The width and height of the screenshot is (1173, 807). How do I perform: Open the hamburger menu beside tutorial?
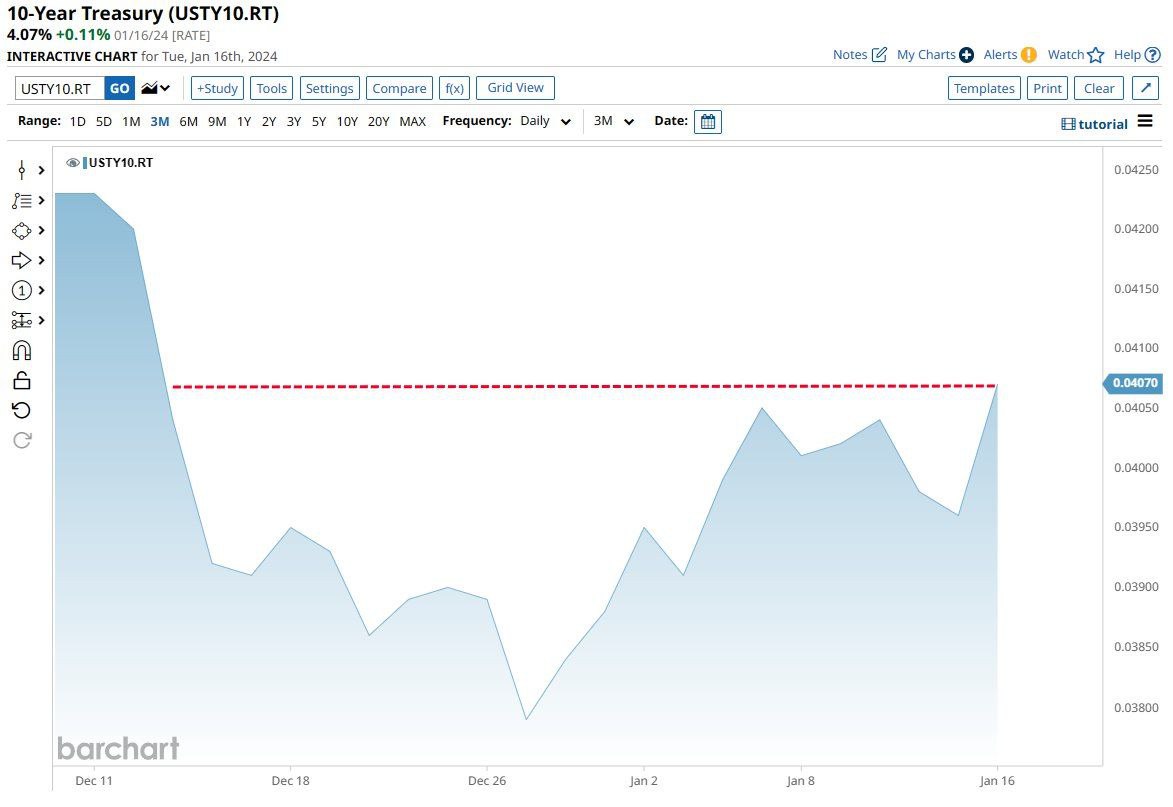coord(1145,122)
